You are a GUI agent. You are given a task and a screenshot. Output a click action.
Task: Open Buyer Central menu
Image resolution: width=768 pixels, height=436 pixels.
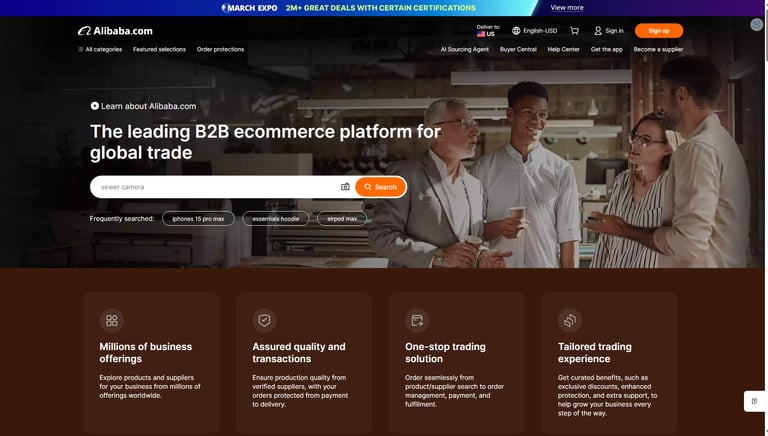(518, 49)
